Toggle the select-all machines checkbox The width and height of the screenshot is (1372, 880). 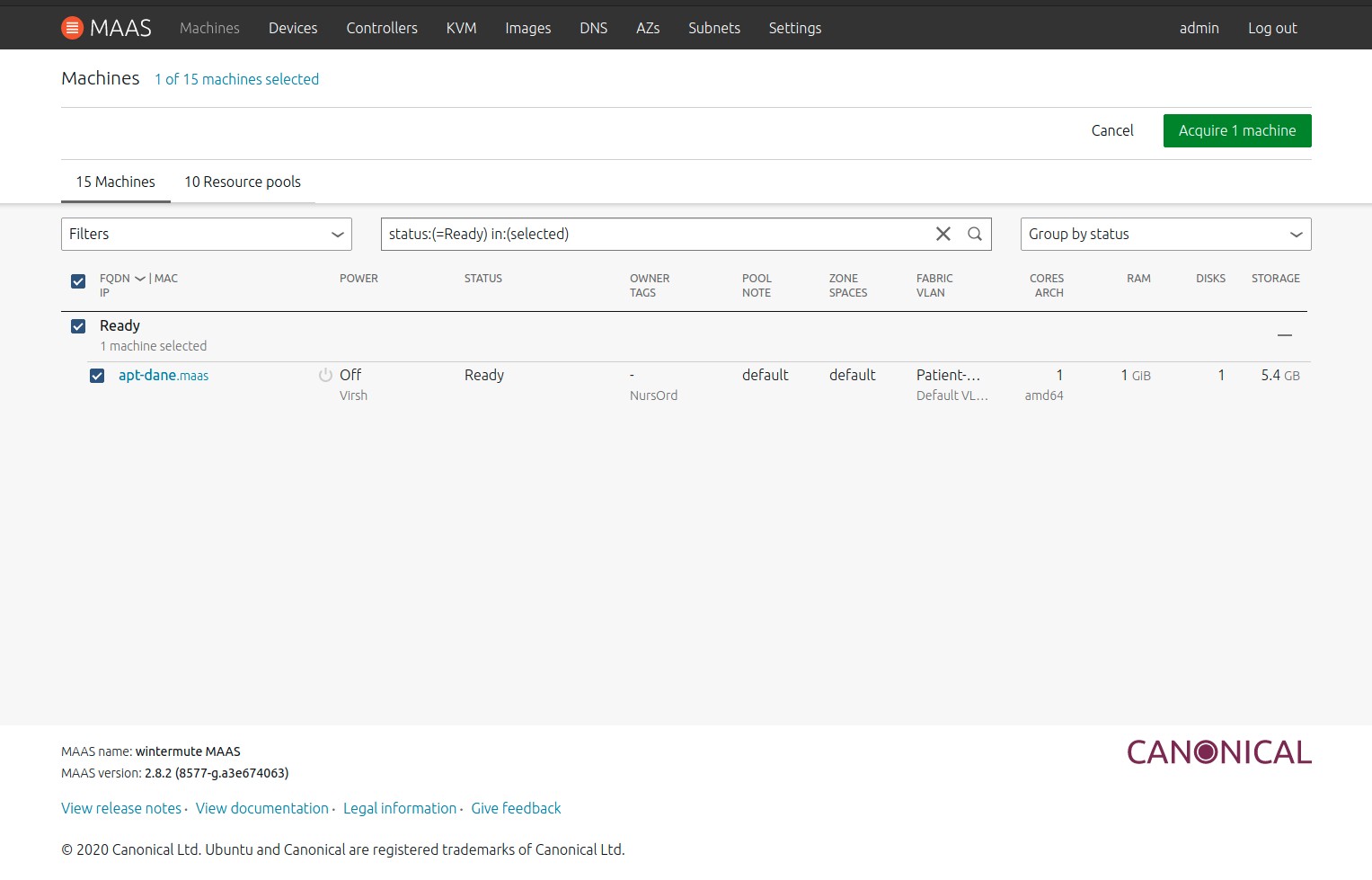[x=78, y=281]
